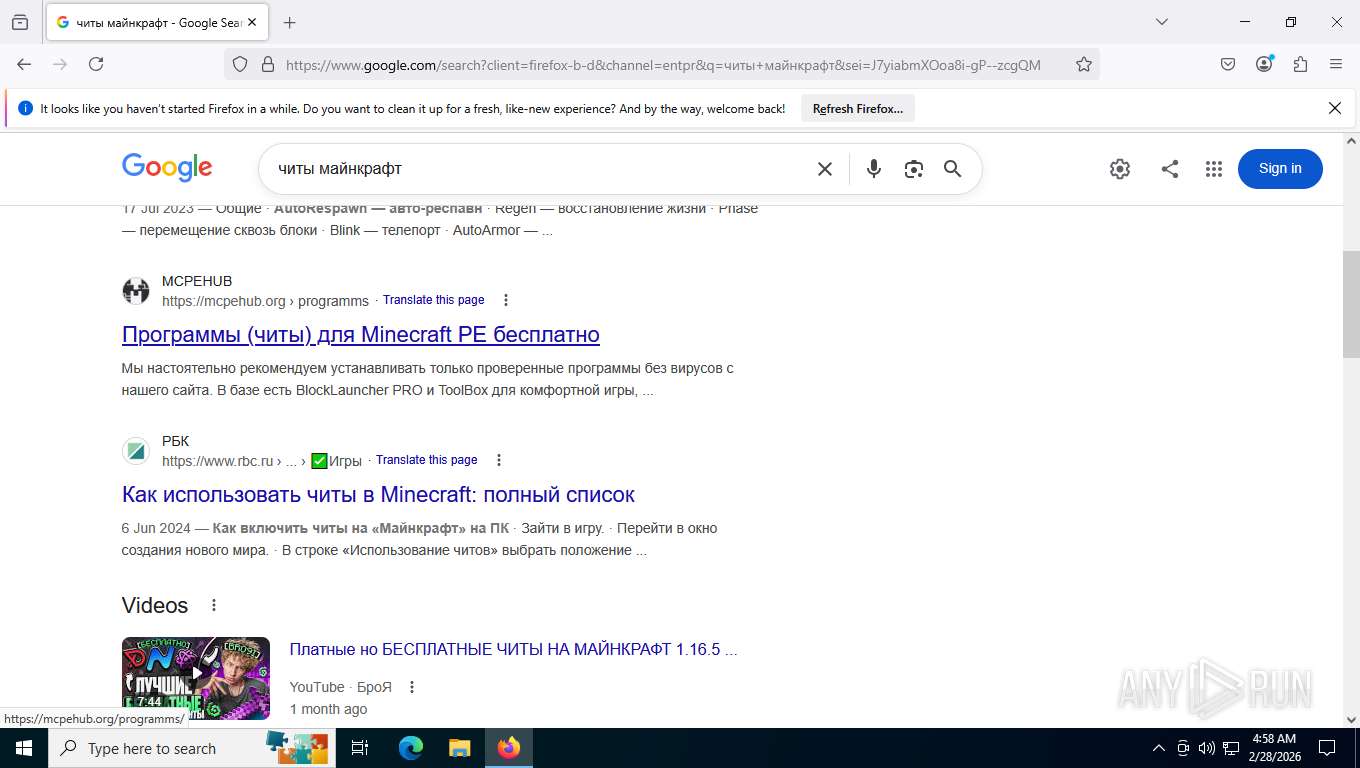The image size is (1360, 768).
Task: Open the Extensions puzzle icon
Action: 1300,64
